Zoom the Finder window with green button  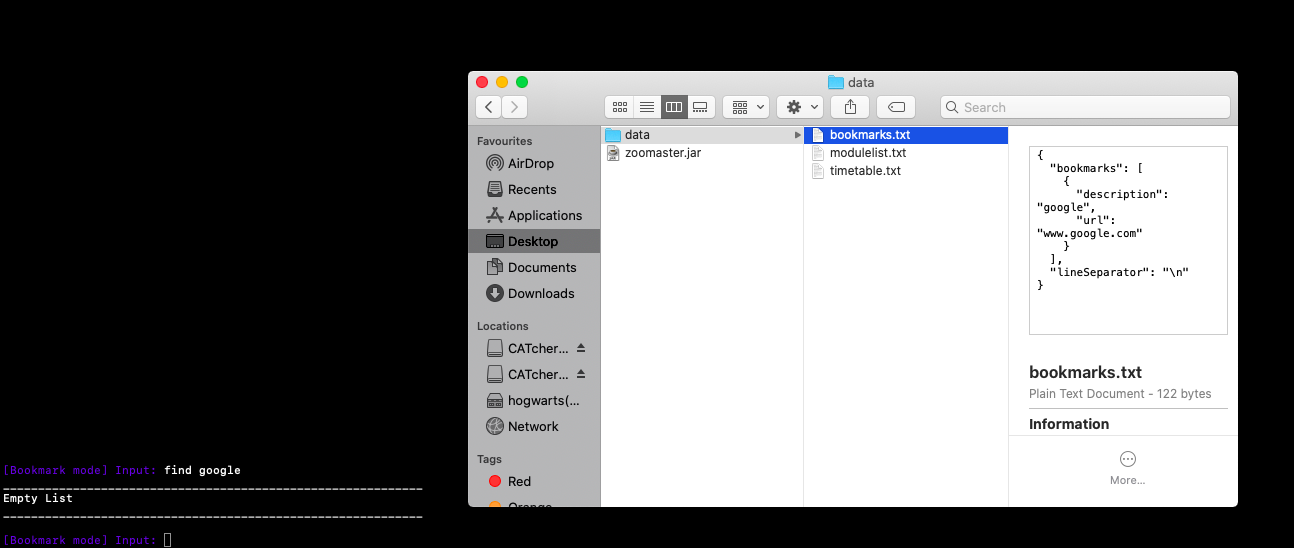coord(522,82)
